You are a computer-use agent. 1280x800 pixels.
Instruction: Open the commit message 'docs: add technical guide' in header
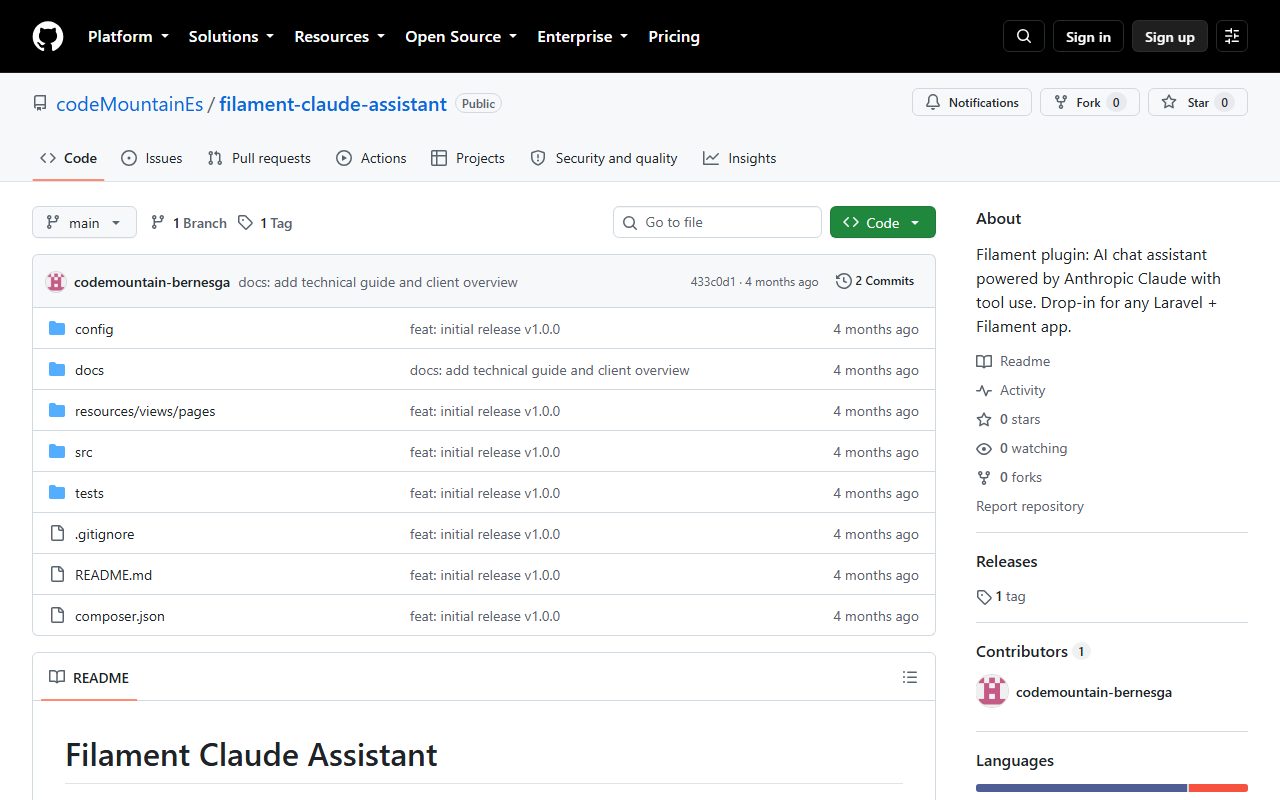(x=378, y=282)
